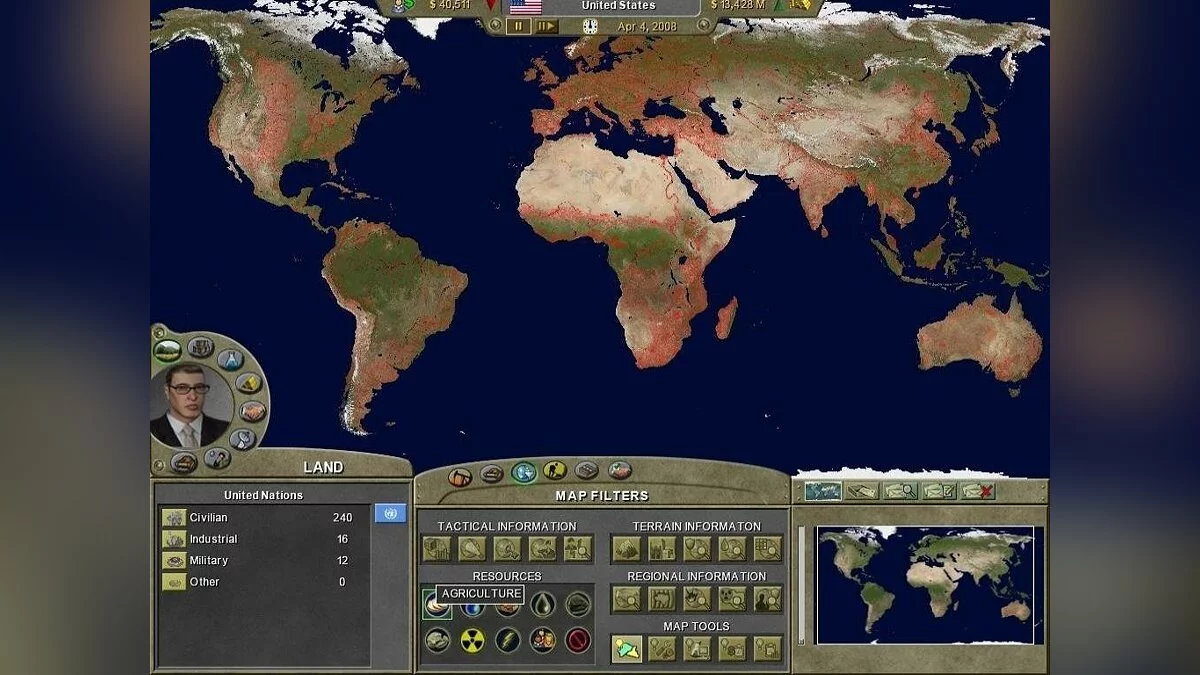Viewport: 1200px width, 675px height.
Task: Click the United Nations flag button
Action: pos(390,513)
